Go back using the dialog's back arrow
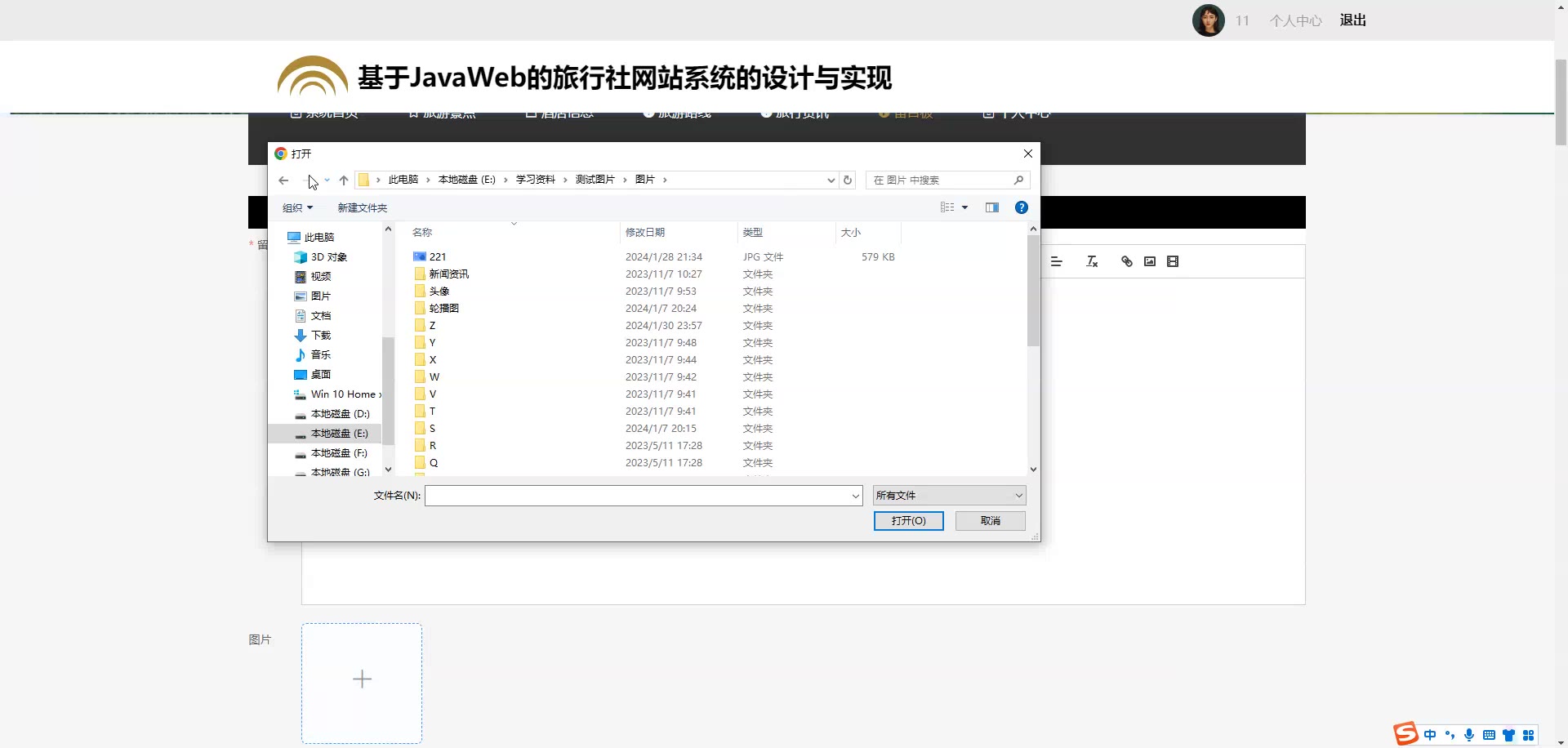The image size is (1568, 748). (283, 180)
